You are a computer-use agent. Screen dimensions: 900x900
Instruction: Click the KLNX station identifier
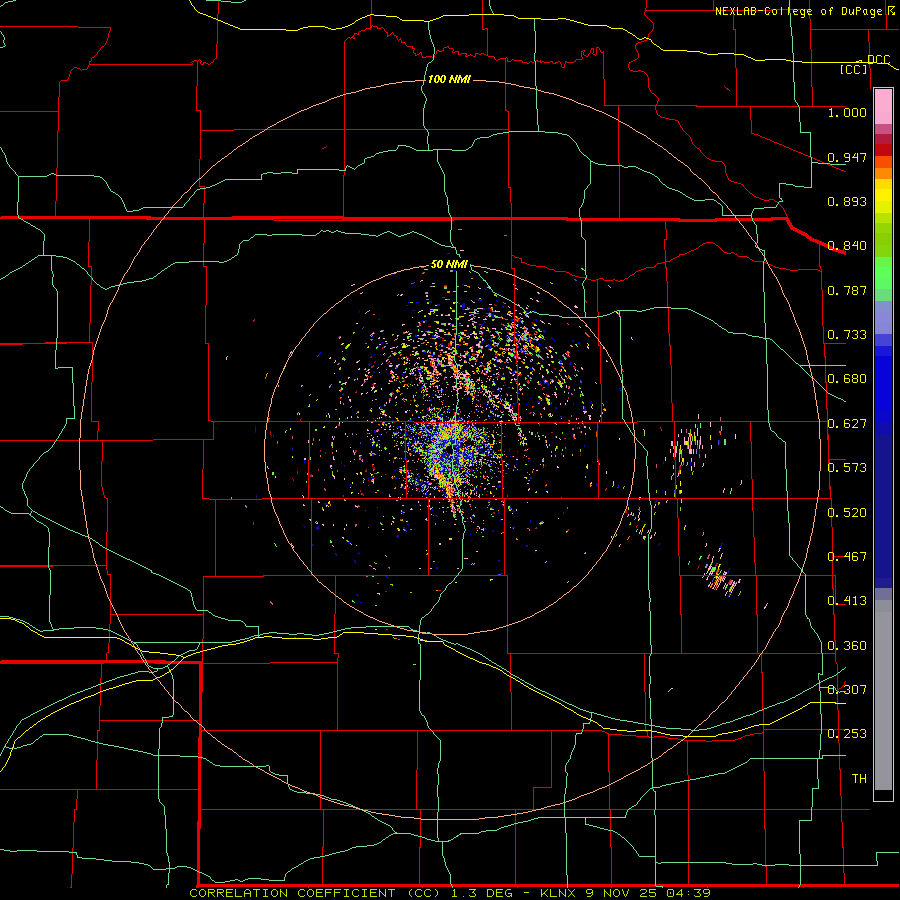[558, 893]
